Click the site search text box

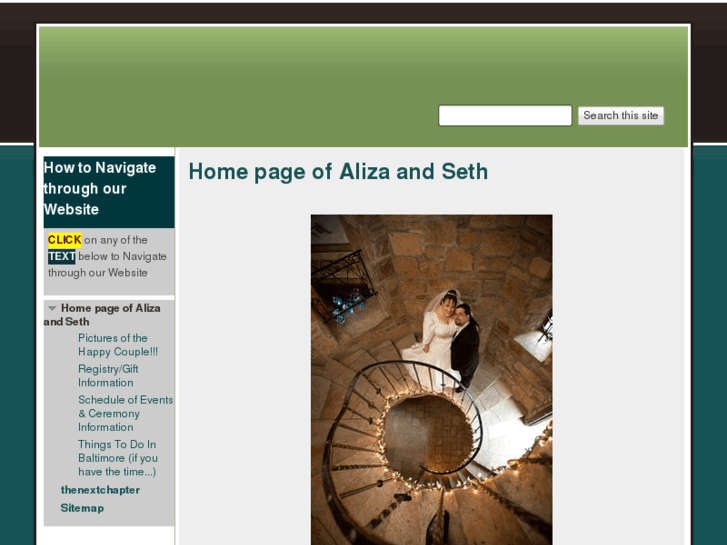click(505, 115)
